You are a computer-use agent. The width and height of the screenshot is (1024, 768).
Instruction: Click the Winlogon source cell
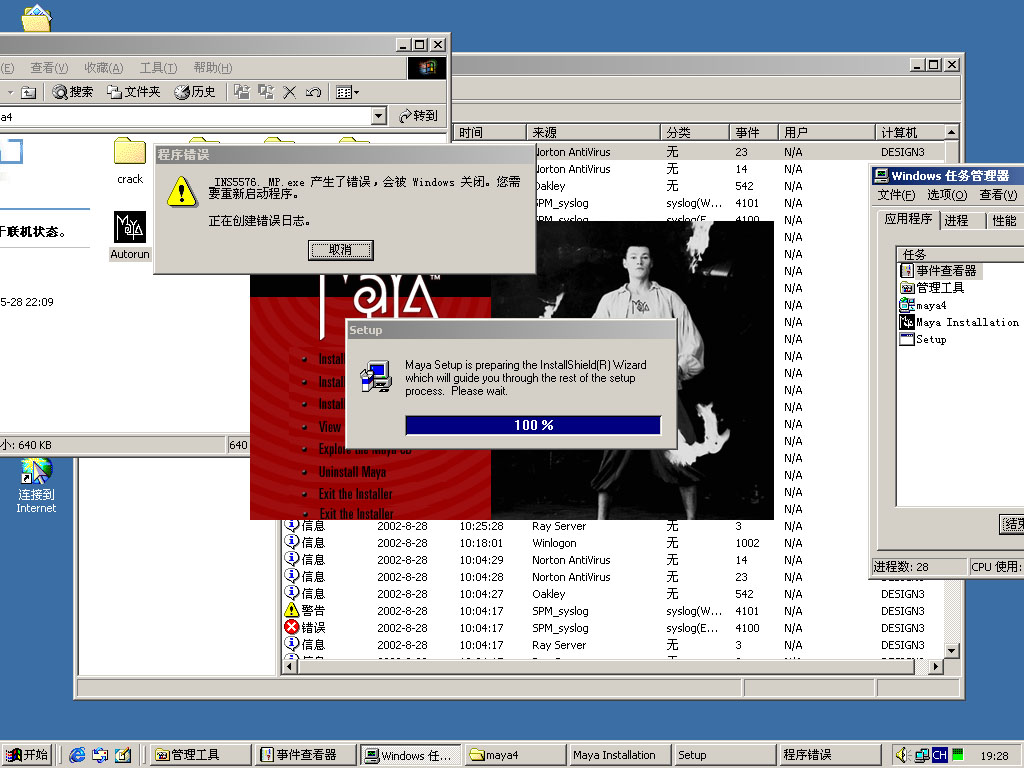click(554, 543)
